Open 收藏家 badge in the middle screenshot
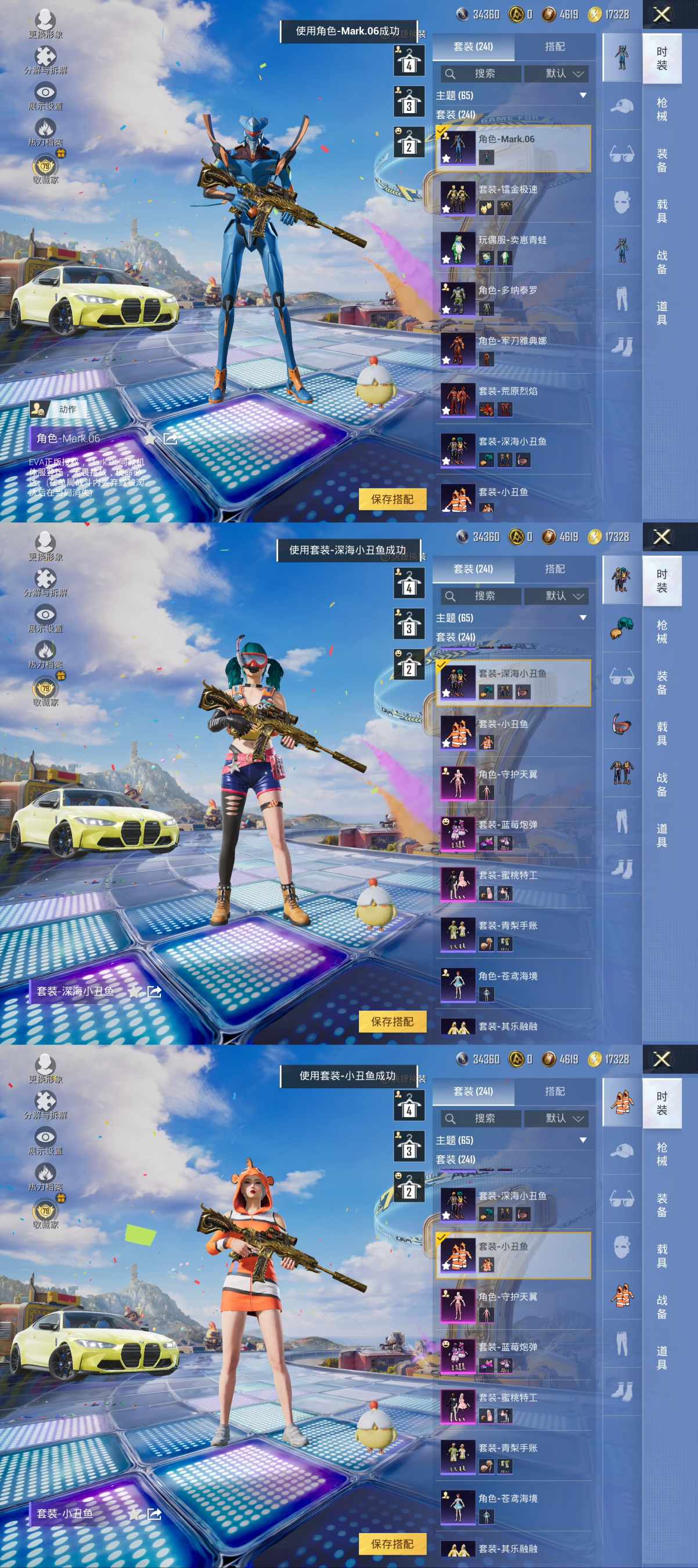 click(x=46, y=692)
